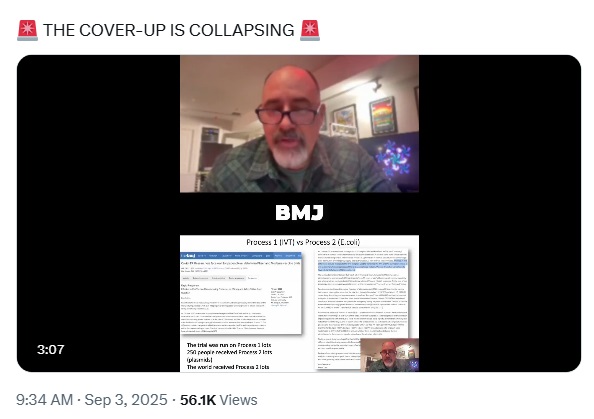Open the 56.1K Views count
The image size is (594, 419).
point(219,400)
